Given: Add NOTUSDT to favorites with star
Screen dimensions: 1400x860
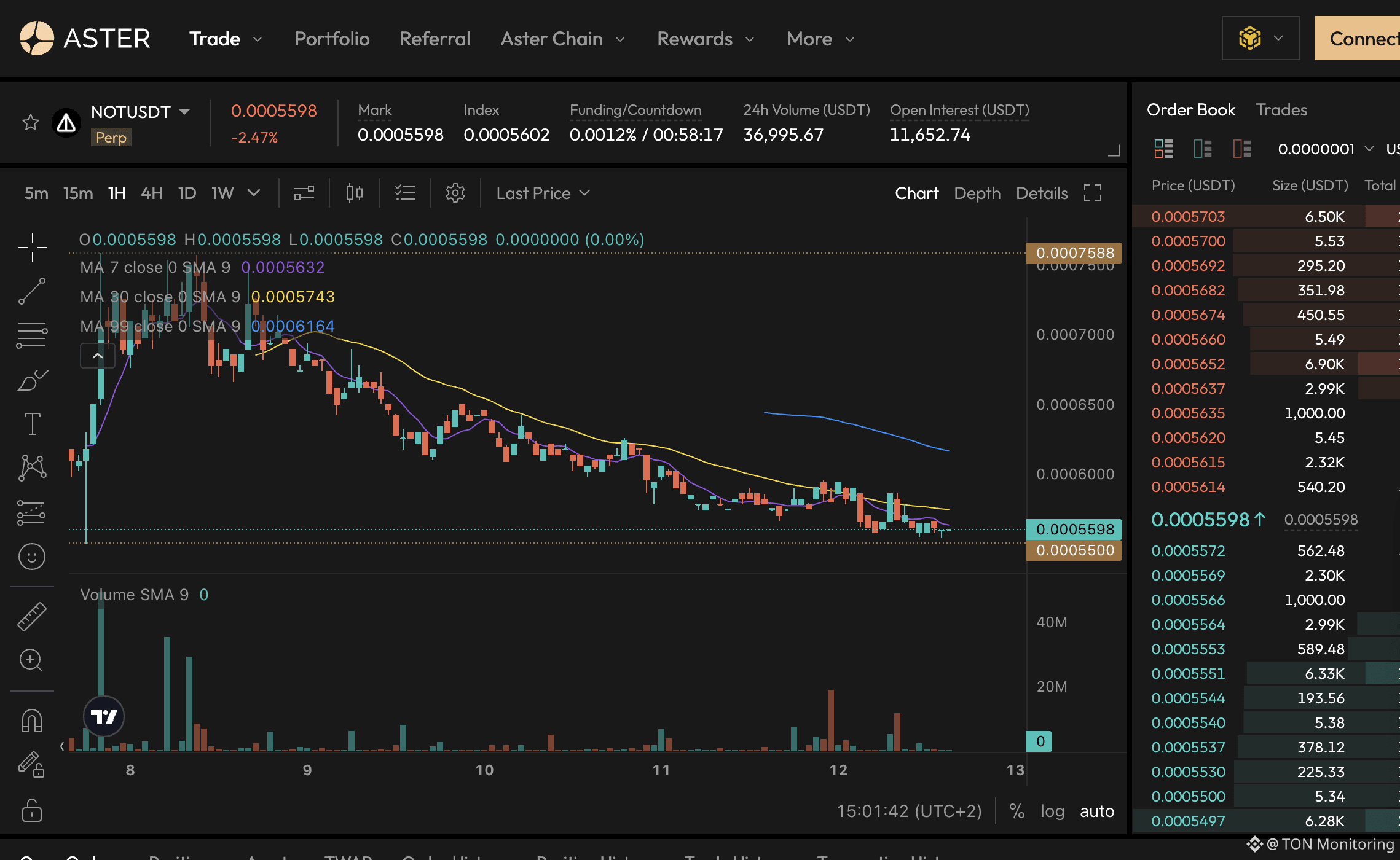Looking at the screenshot, I should (x=31, y=122).
